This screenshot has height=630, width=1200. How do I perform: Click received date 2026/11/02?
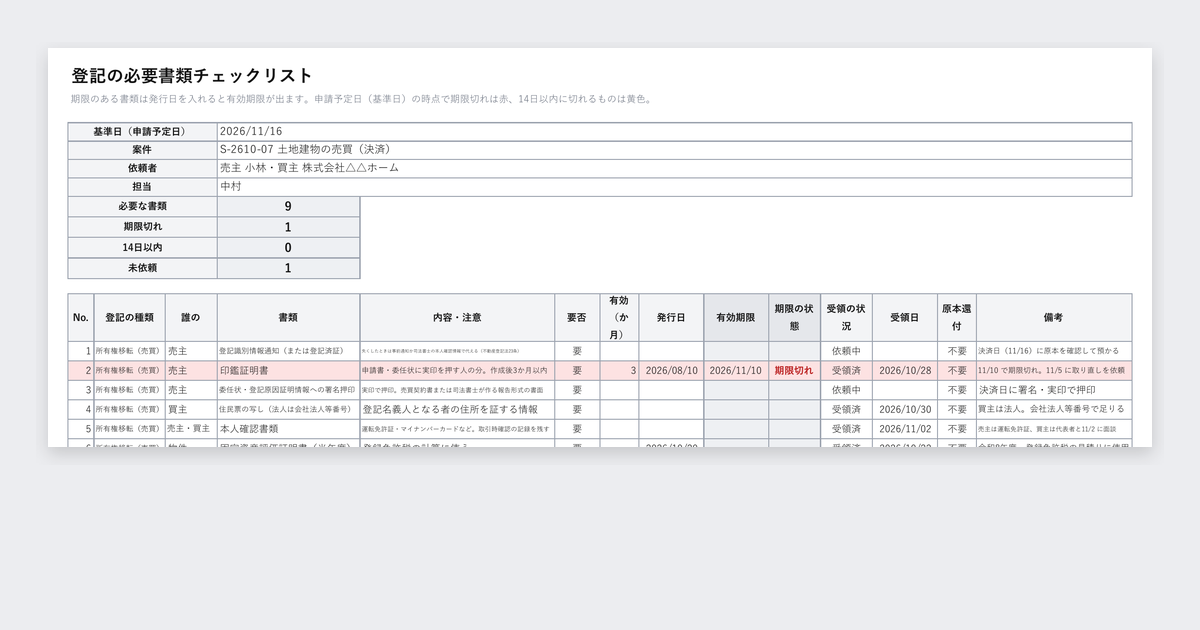(905, 428)
